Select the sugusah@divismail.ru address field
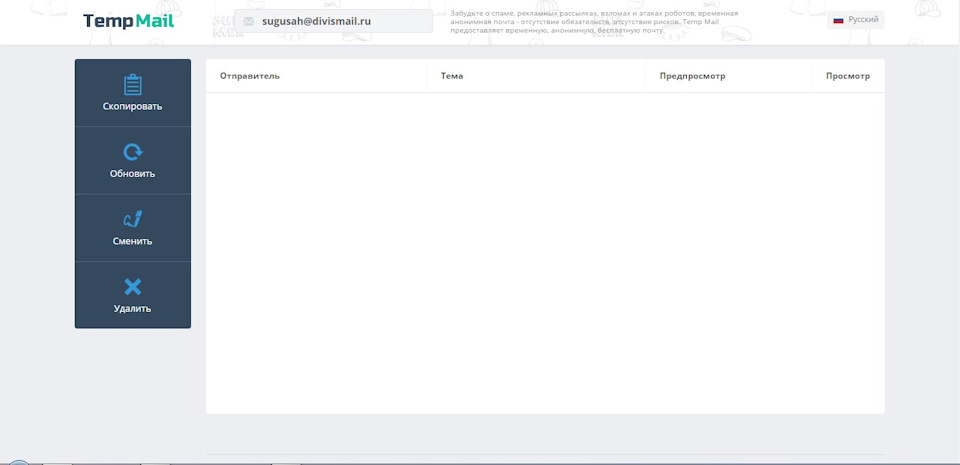Image resolution: width=960 pixels, height=465 pixels. (334, 21)
